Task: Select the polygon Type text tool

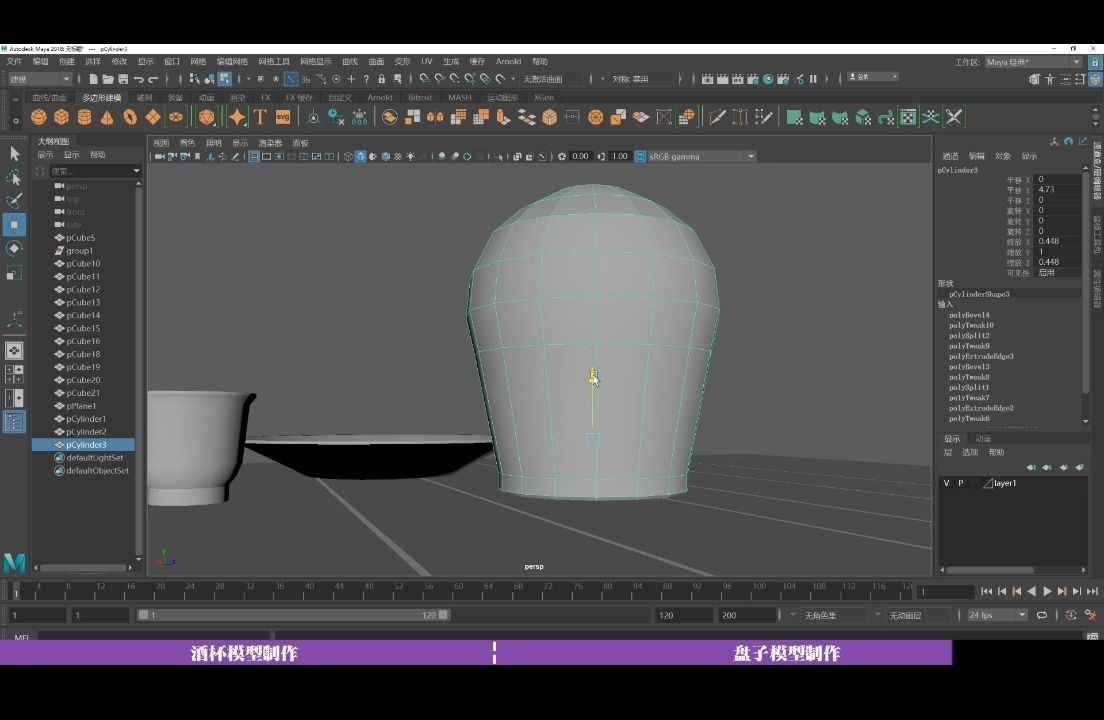Action: tap(260, 117)
